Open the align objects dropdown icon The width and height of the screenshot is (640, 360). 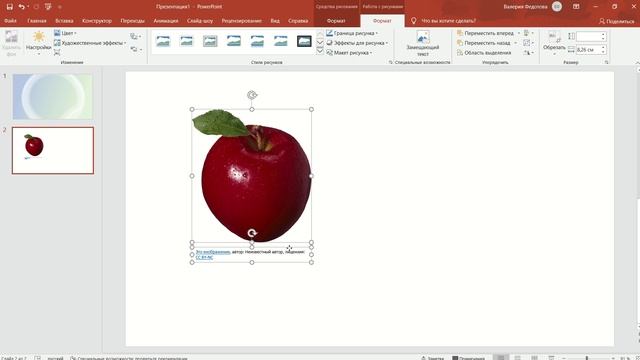pyautogui.click(x=529, y=33)
